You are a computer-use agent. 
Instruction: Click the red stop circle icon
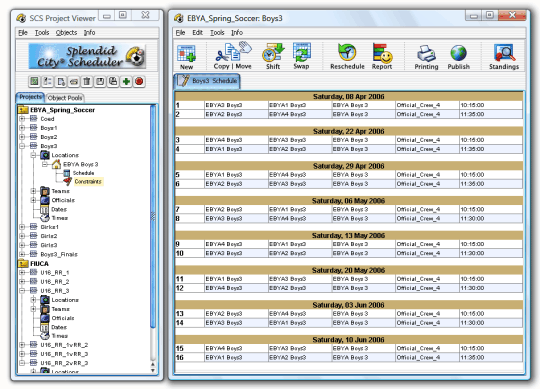point(139,82)
